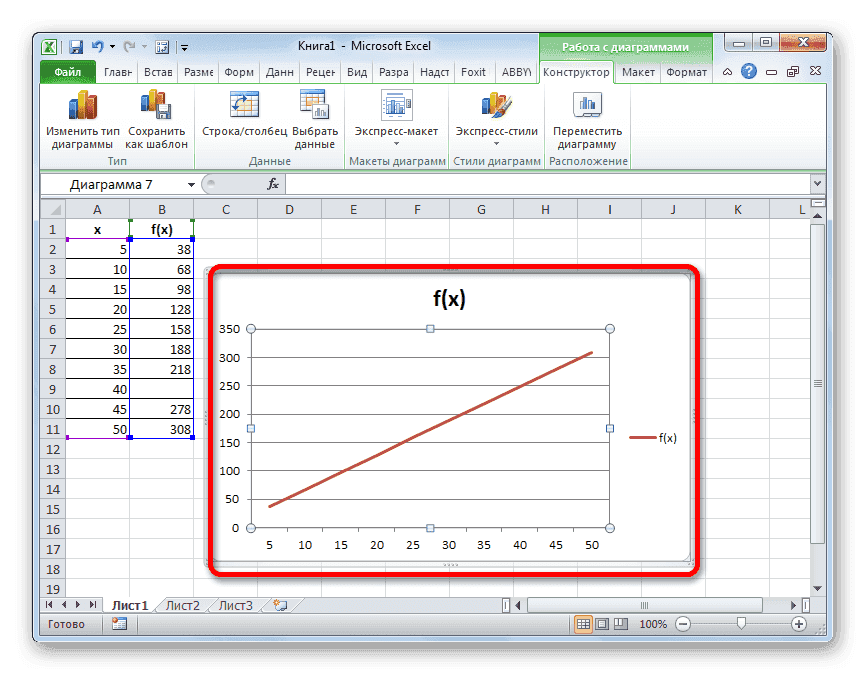Enable the Обычный view in status bar
Image resolution: width=866 pixels, height=675 pixels.
click(x=584, y=622)
